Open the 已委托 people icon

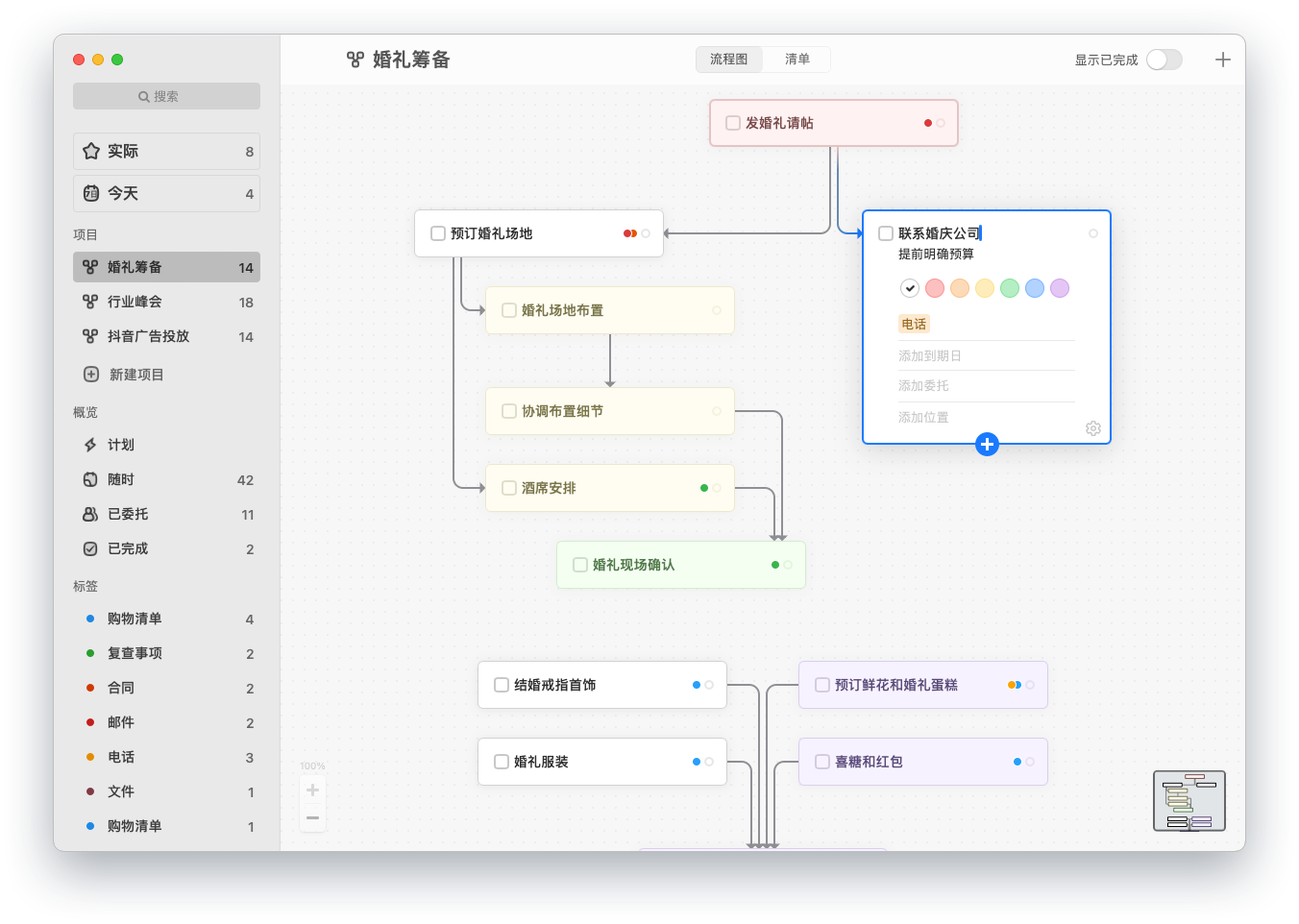pyautogui.click(x=90, y=514)
